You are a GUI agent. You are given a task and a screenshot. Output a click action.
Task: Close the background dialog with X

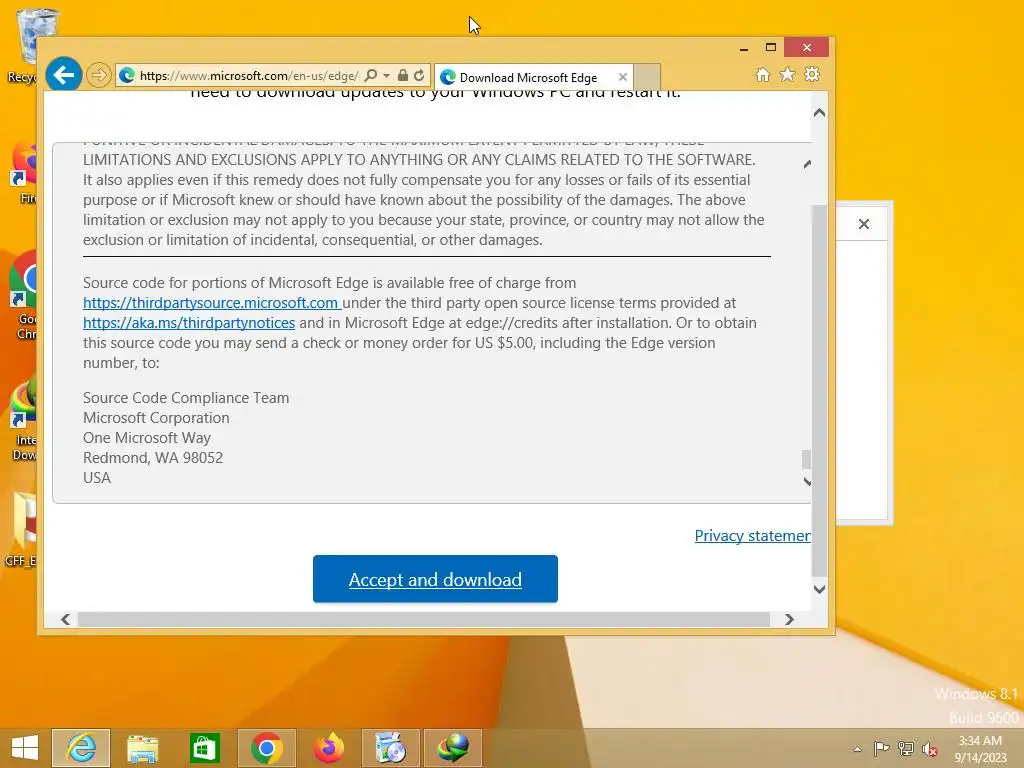click(863, 224)
